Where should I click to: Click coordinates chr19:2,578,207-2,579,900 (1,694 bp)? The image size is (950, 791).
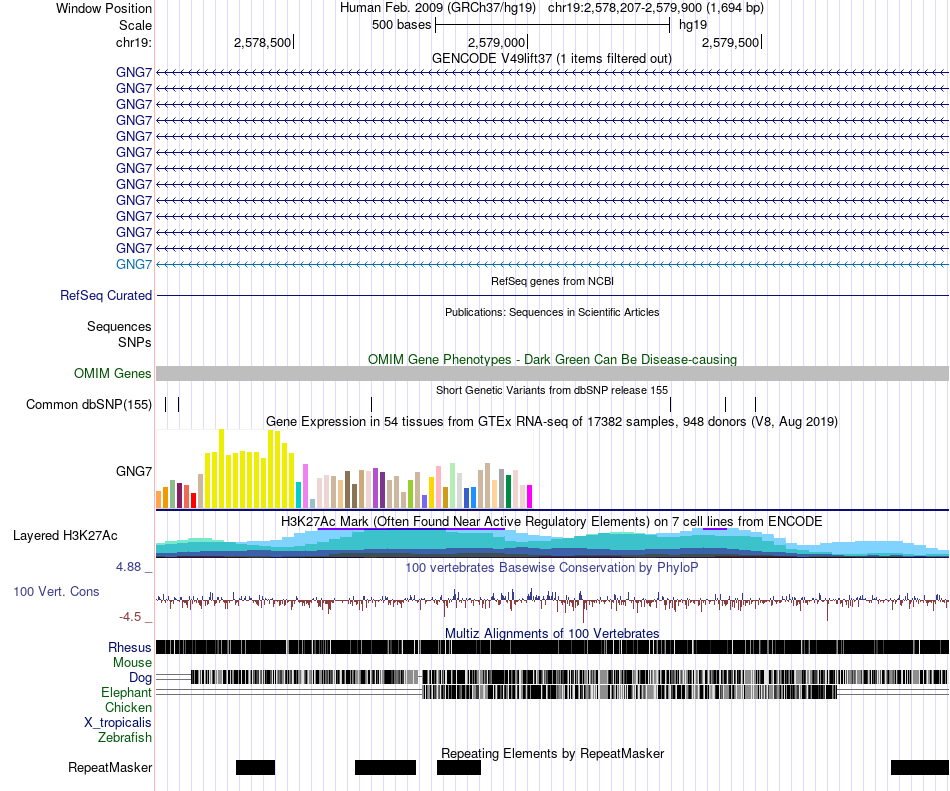coord(656,8)
